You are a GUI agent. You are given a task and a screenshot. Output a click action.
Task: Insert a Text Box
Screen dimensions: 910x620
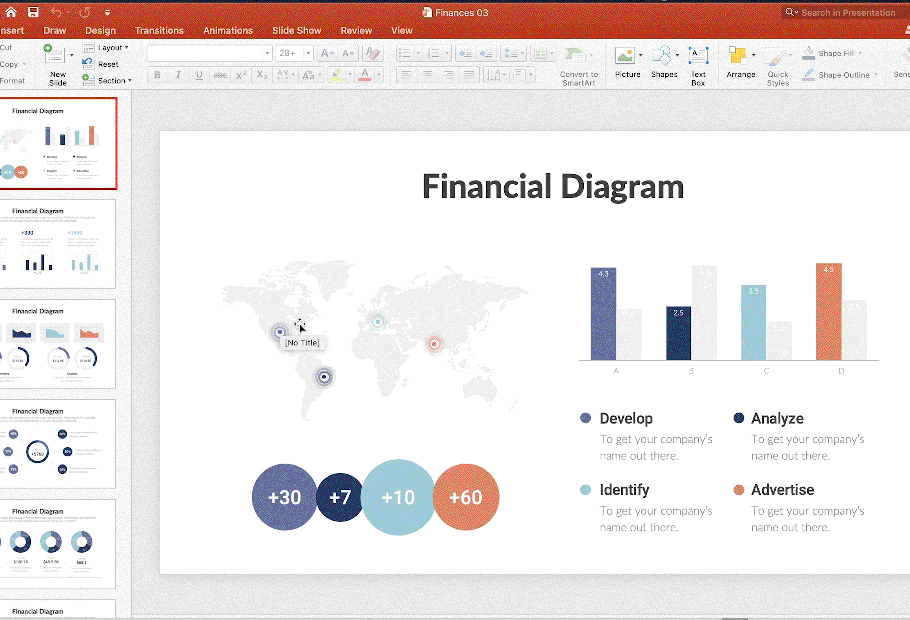698,66
